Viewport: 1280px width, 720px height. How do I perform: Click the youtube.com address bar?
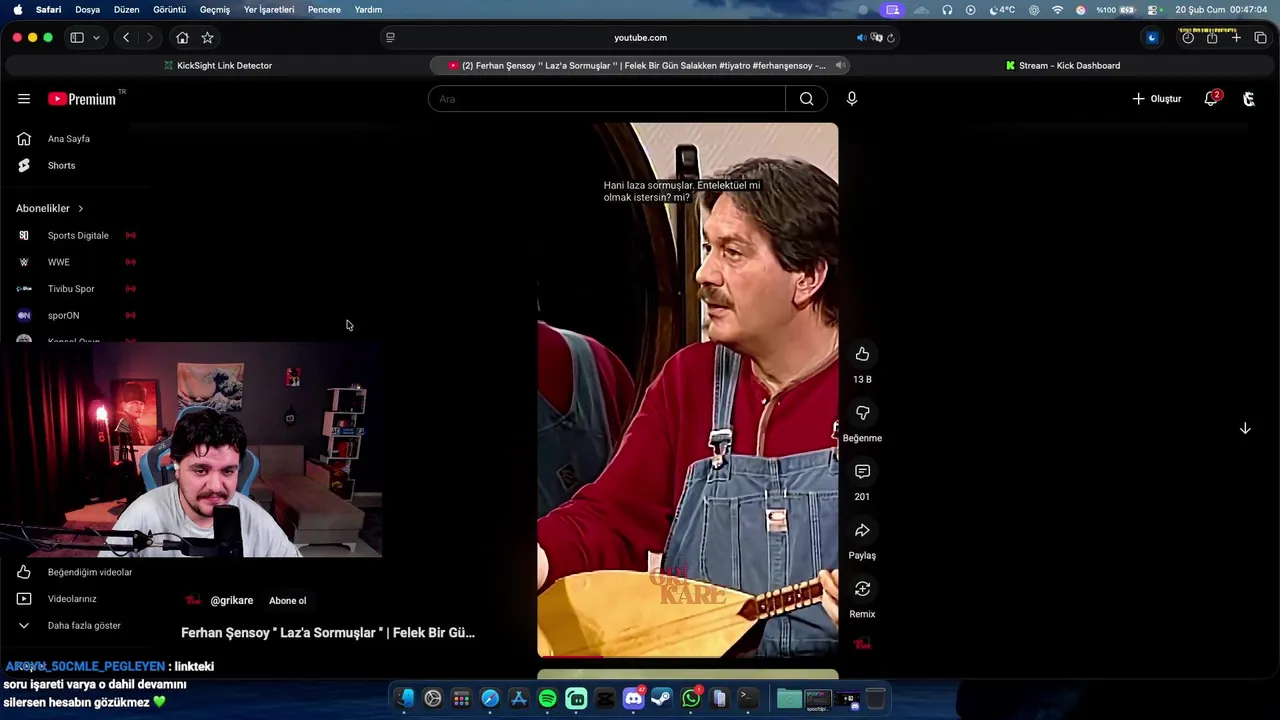[x=640, y=38]
